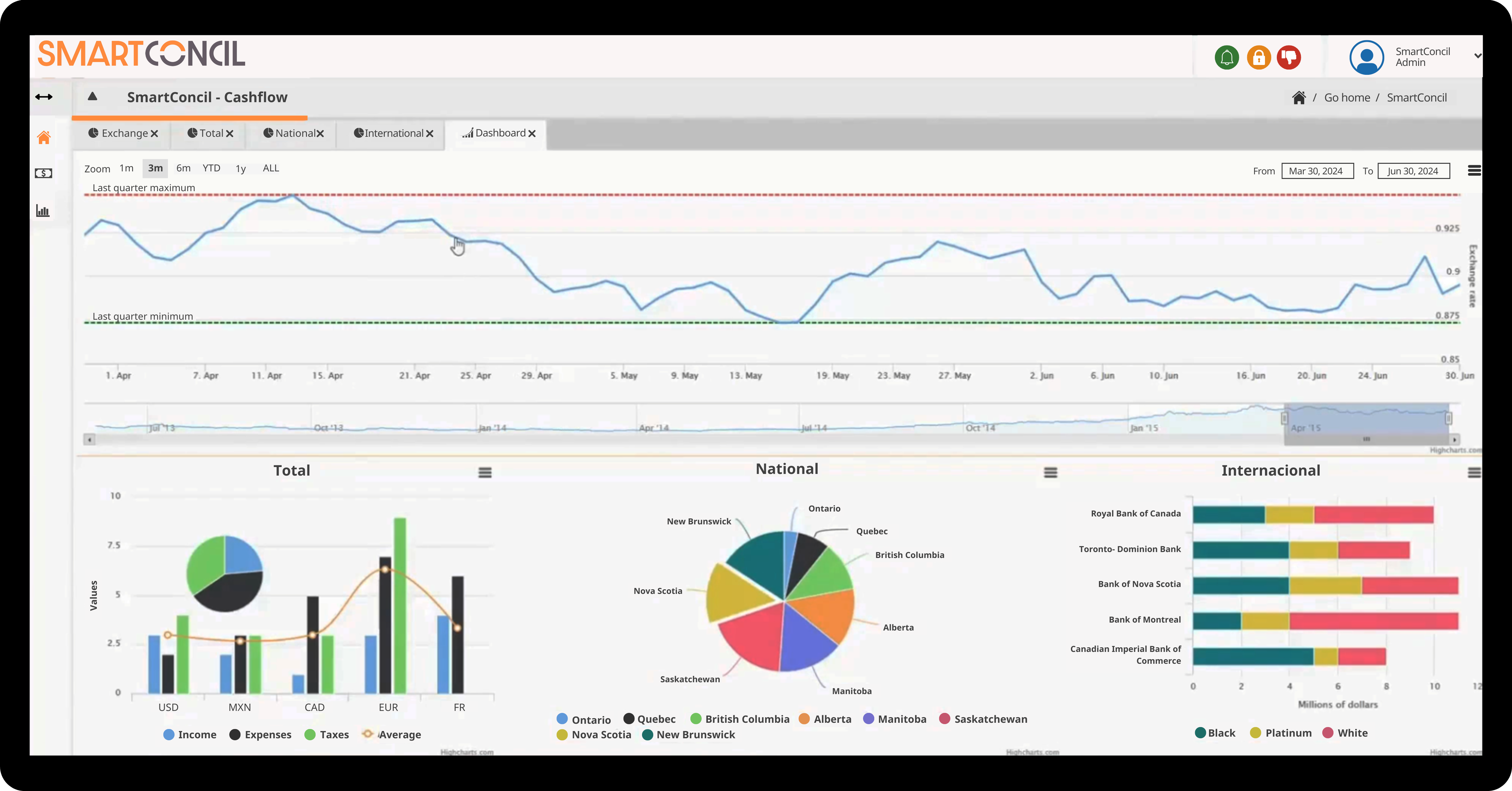
Task: Open the bar chart analytics sidebar icon
Action: pyautogui.click(x=43, y=211)
